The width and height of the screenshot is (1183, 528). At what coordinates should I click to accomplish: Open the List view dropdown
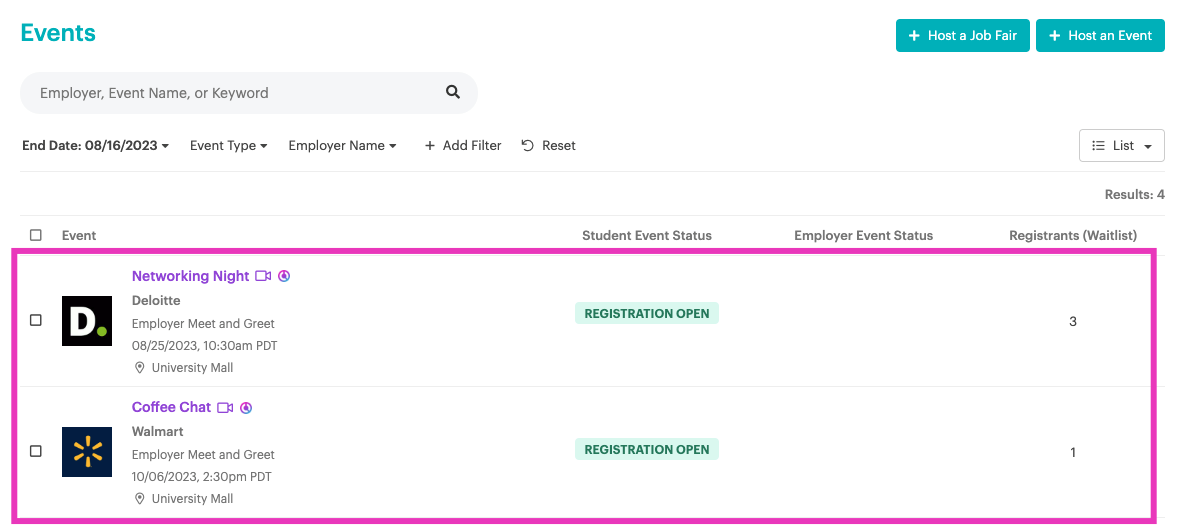tap(1122, 146)
